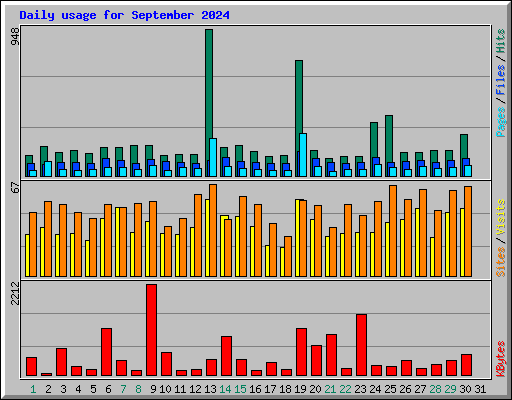Click the cyan Pages bar for day 19
This screenshot has width=512, height=400.
click(x=303, y=155)
